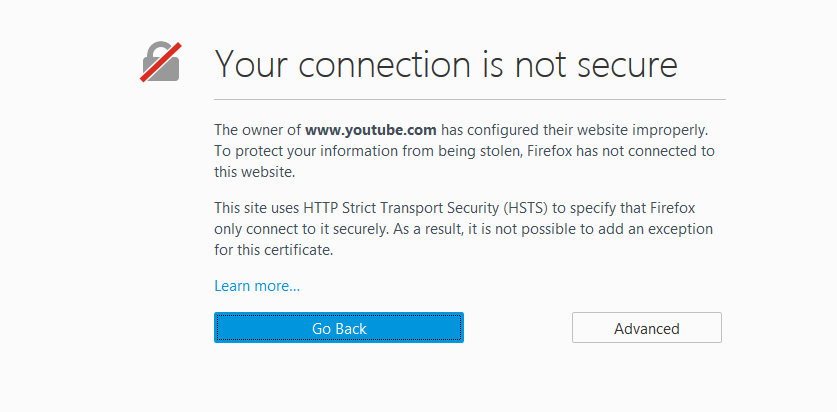Click the crossed-out padlock icon

[x=160, y=63]
